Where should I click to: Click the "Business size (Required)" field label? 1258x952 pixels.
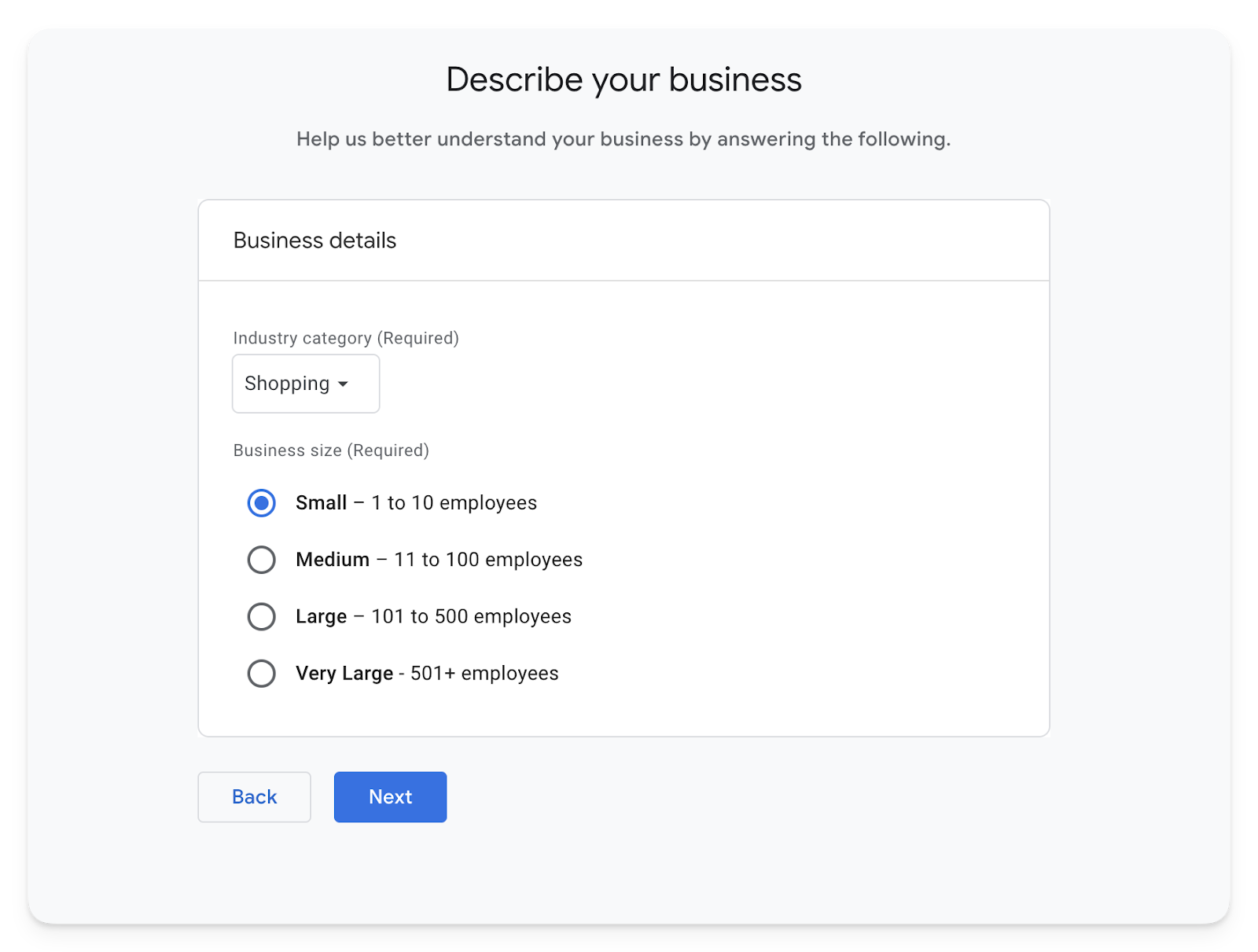pyautogui.click(x=331, y=450)
